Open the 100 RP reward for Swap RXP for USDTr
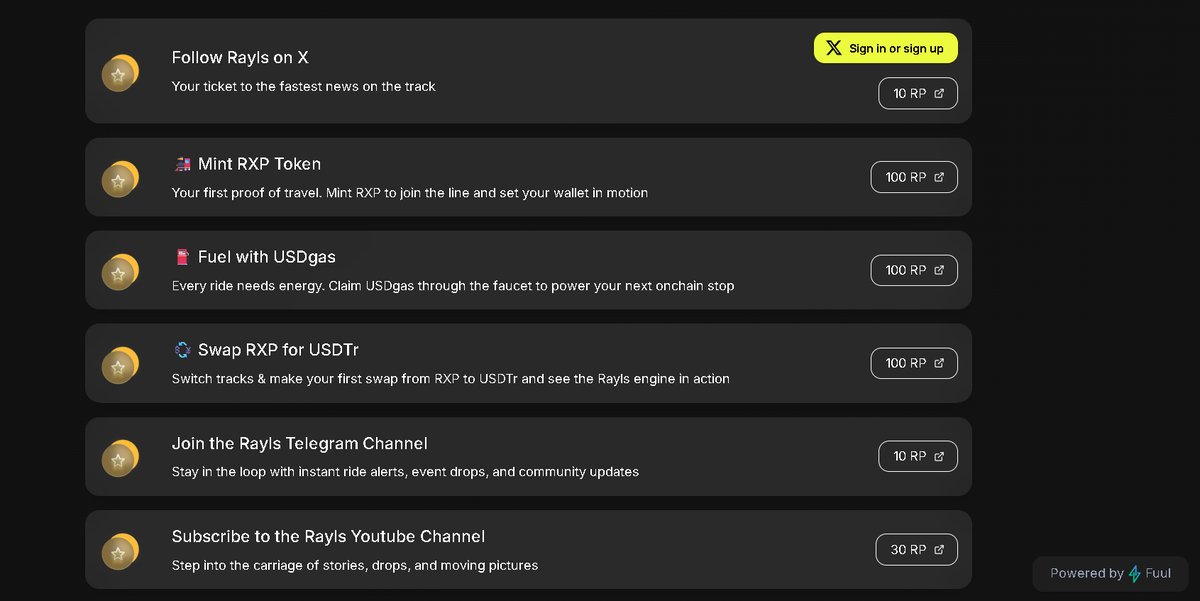The height and width of the screenshot is (601, 1200). [x=914, y=363]
